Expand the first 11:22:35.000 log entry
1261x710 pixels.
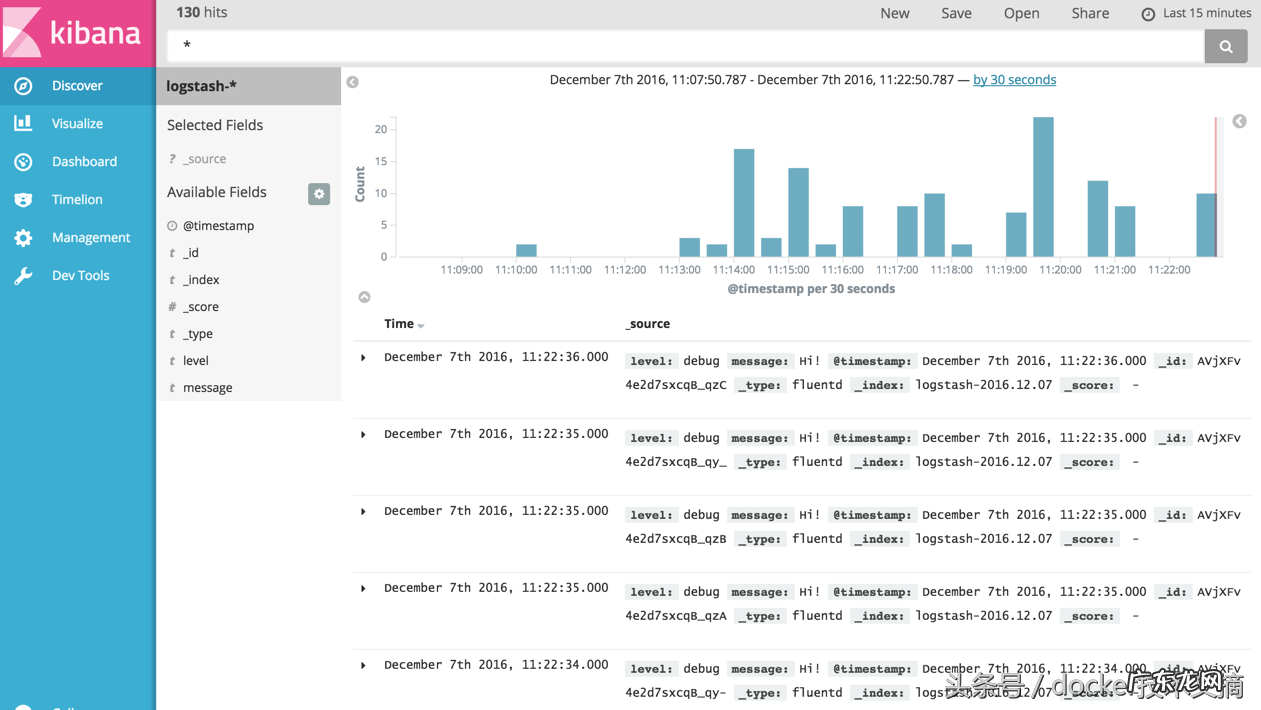point(364,435)
